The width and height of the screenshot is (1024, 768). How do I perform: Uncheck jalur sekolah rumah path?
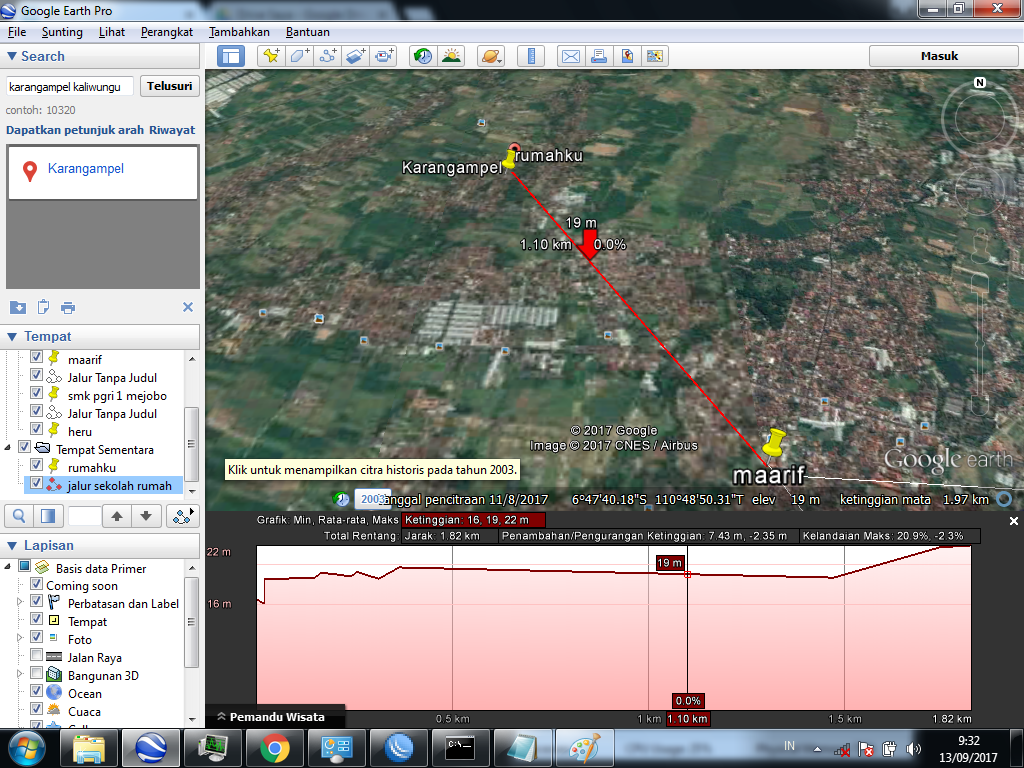click(37, 483)
